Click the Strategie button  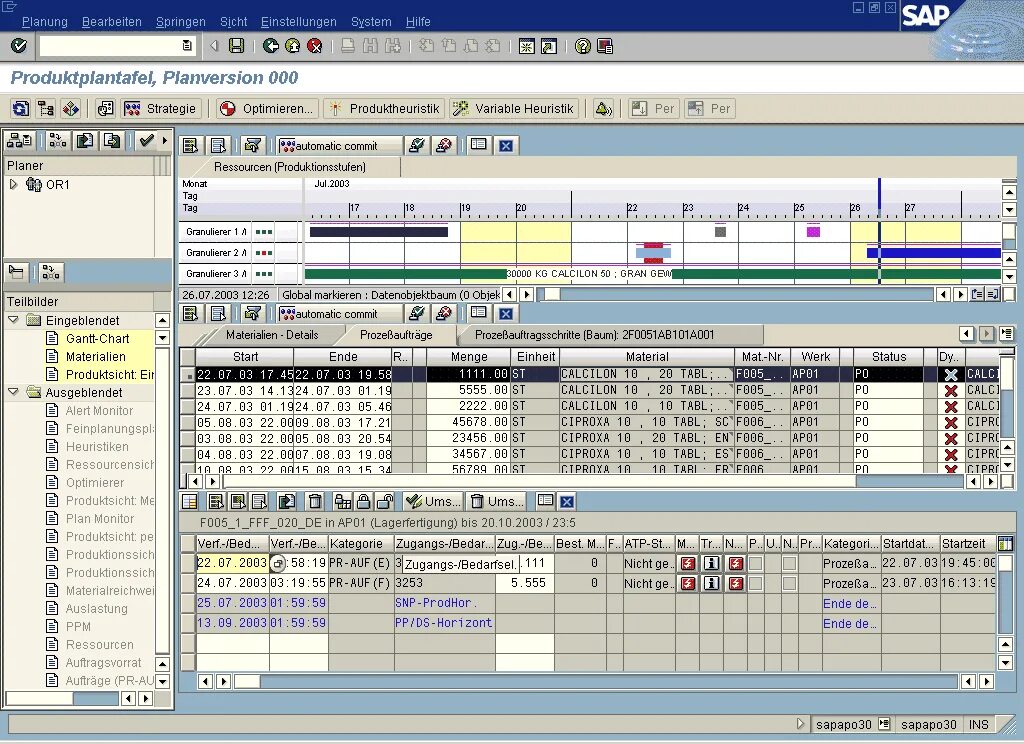(161, 108)
